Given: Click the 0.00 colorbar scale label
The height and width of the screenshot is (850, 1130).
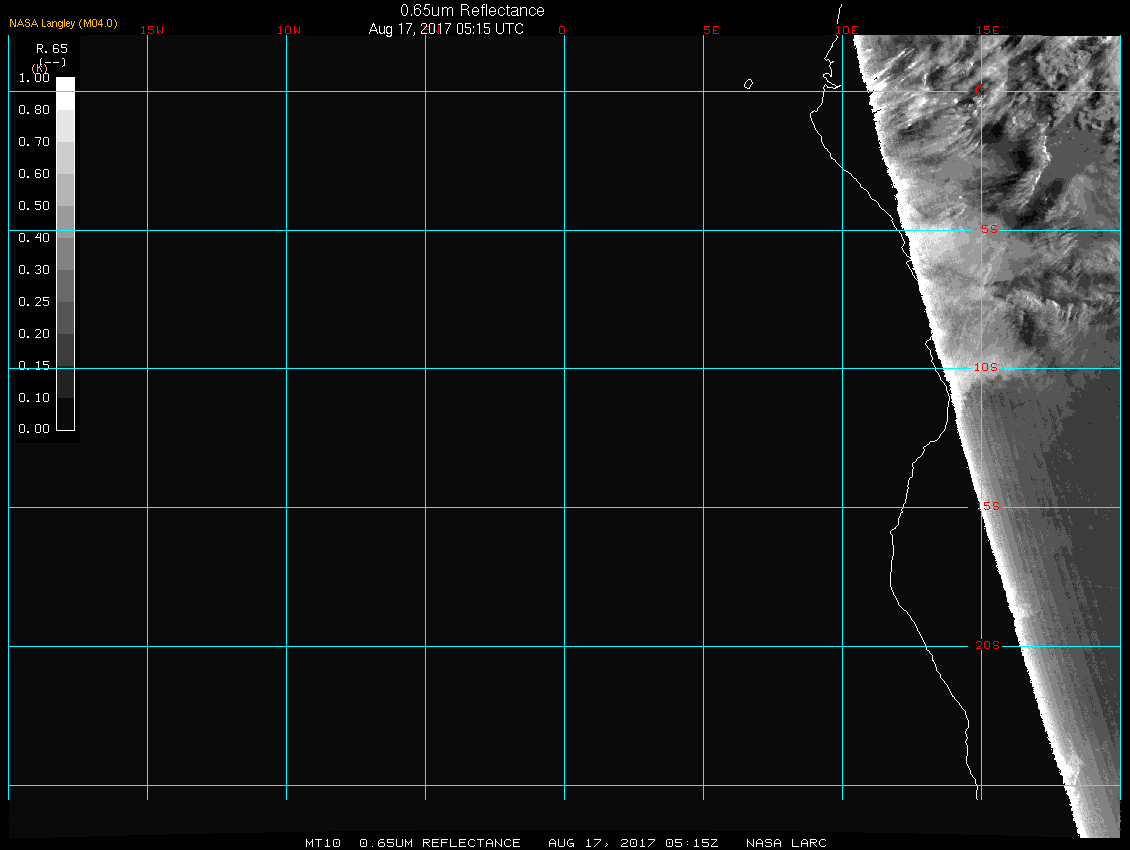Looking at the screenshot, I should pyautogui.click(x=34, y=429).
